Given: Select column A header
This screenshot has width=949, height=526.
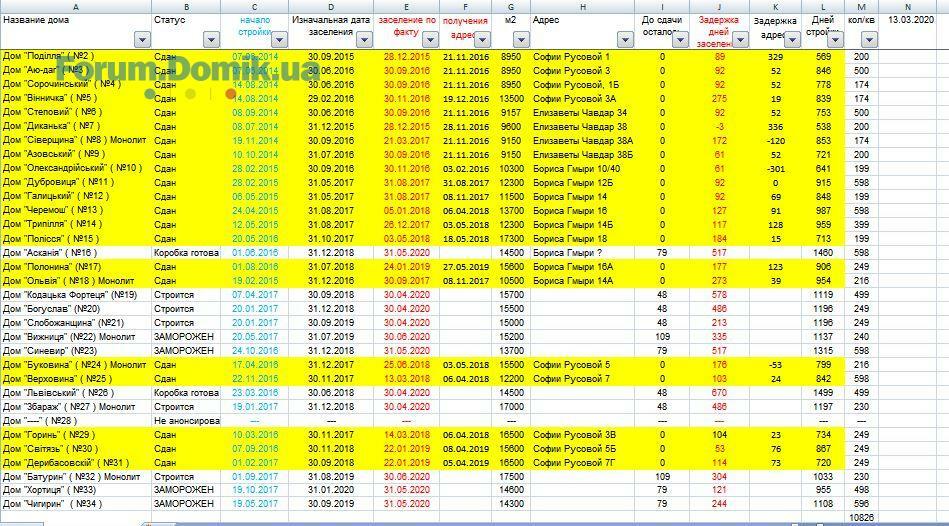Looking at the screenshot, I should [76, 7].
